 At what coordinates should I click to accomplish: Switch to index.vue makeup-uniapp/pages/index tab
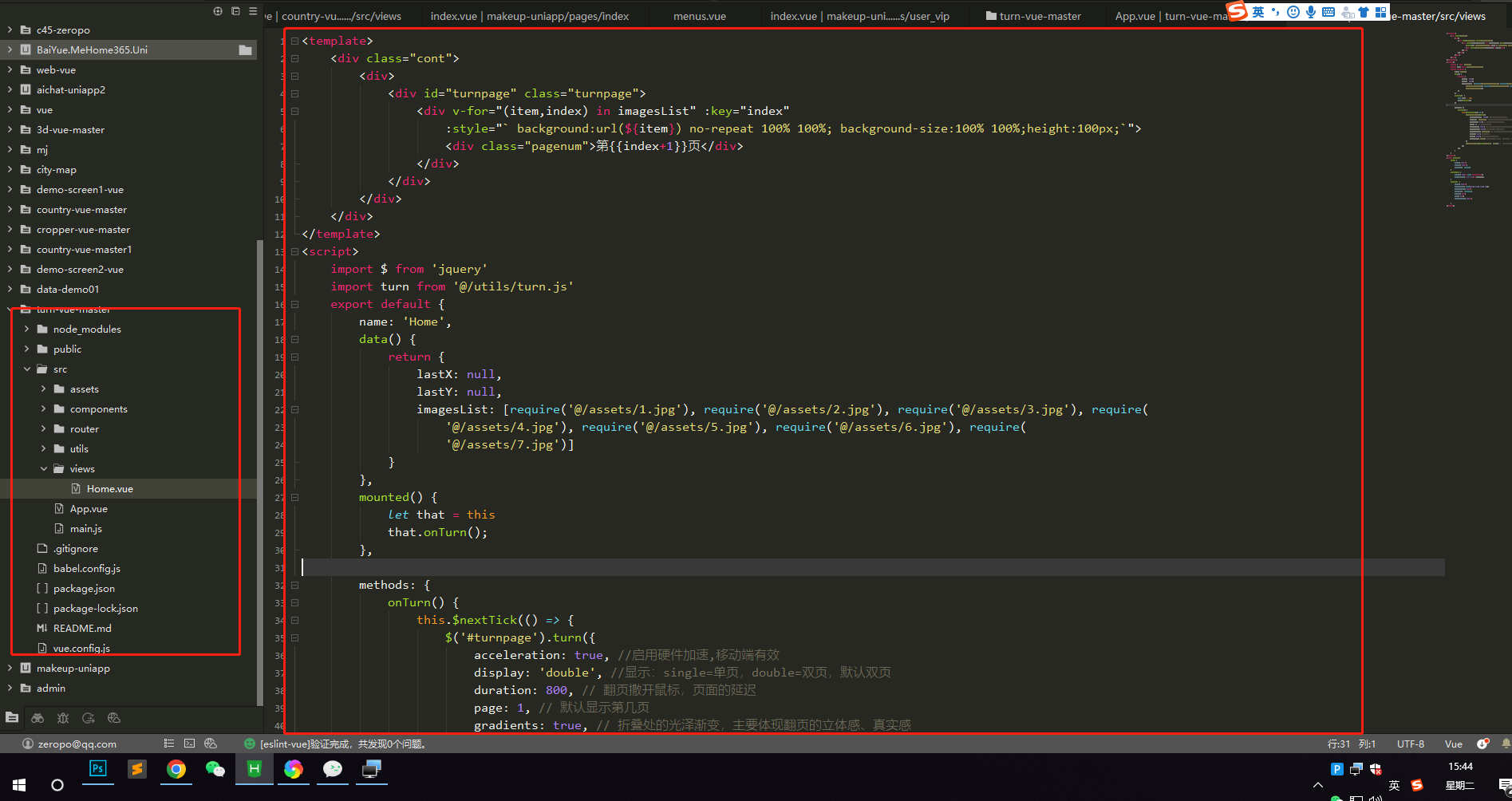[530, 16]
